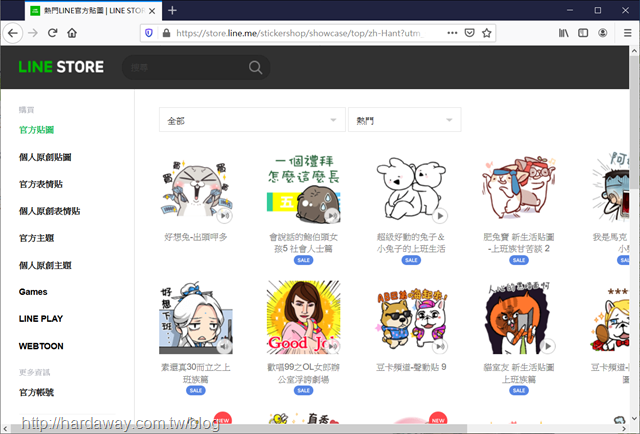
Task: Open LINE PLAY in the sidebar
Action: pos(41,319)
